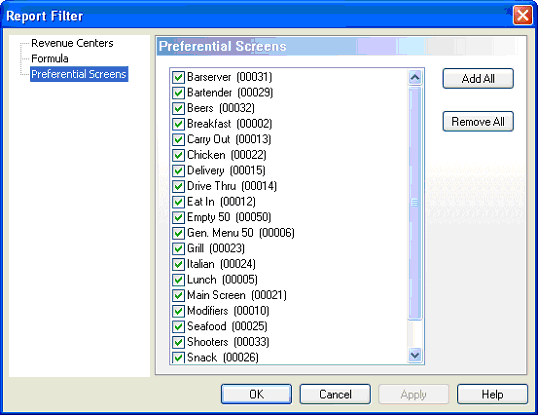Open Help for the Report Filter

click(x=492, y=394)
